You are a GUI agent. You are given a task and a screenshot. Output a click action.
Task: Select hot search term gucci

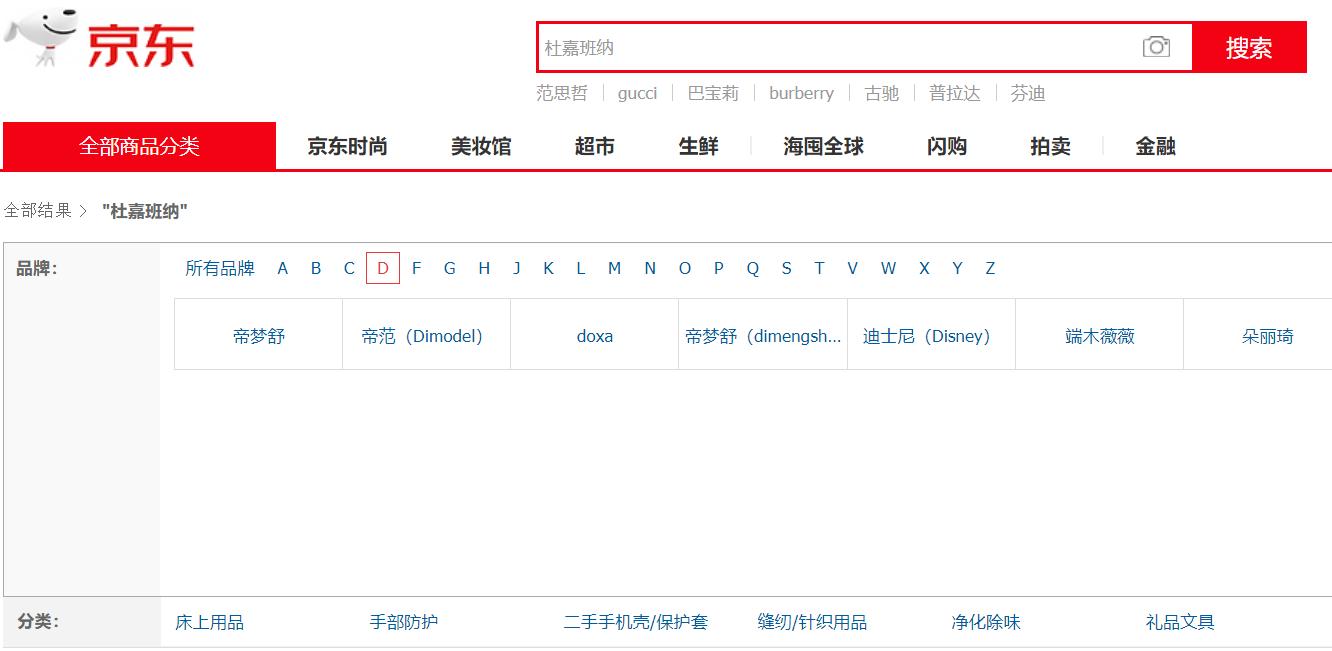coord(638,93)
